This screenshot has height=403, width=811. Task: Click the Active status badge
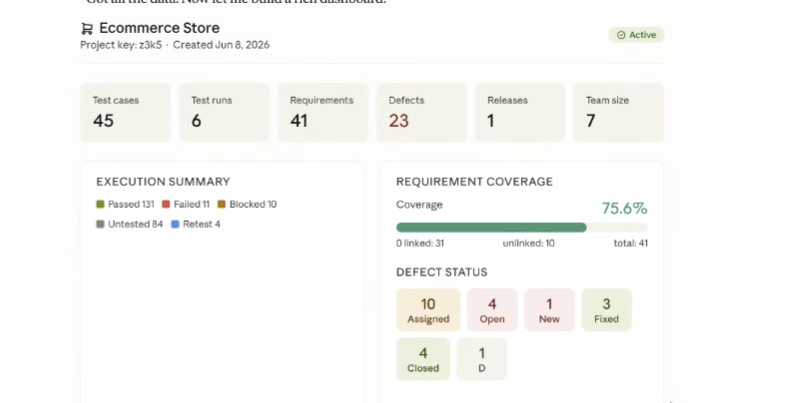(x=636, y=35)
